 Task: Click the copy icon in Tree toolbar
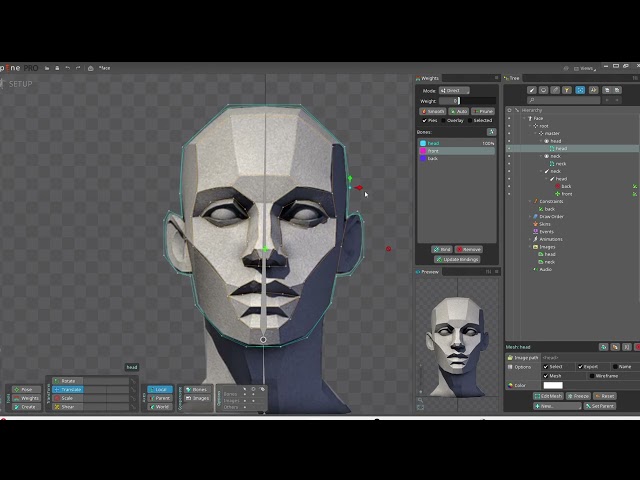click(607, 90)
